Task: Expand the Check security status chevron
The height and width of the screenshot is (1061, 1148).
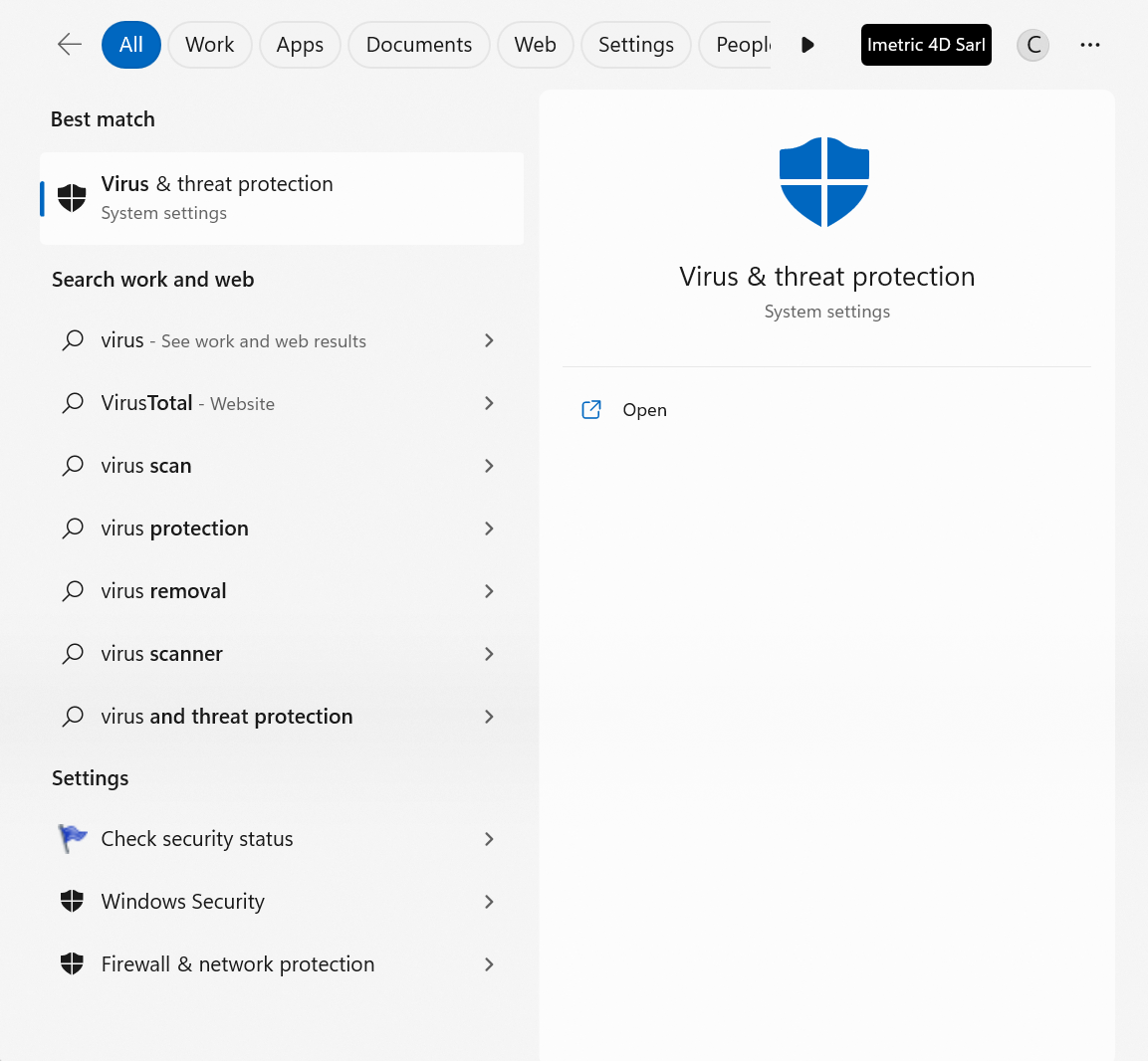Action: (489, 839)
